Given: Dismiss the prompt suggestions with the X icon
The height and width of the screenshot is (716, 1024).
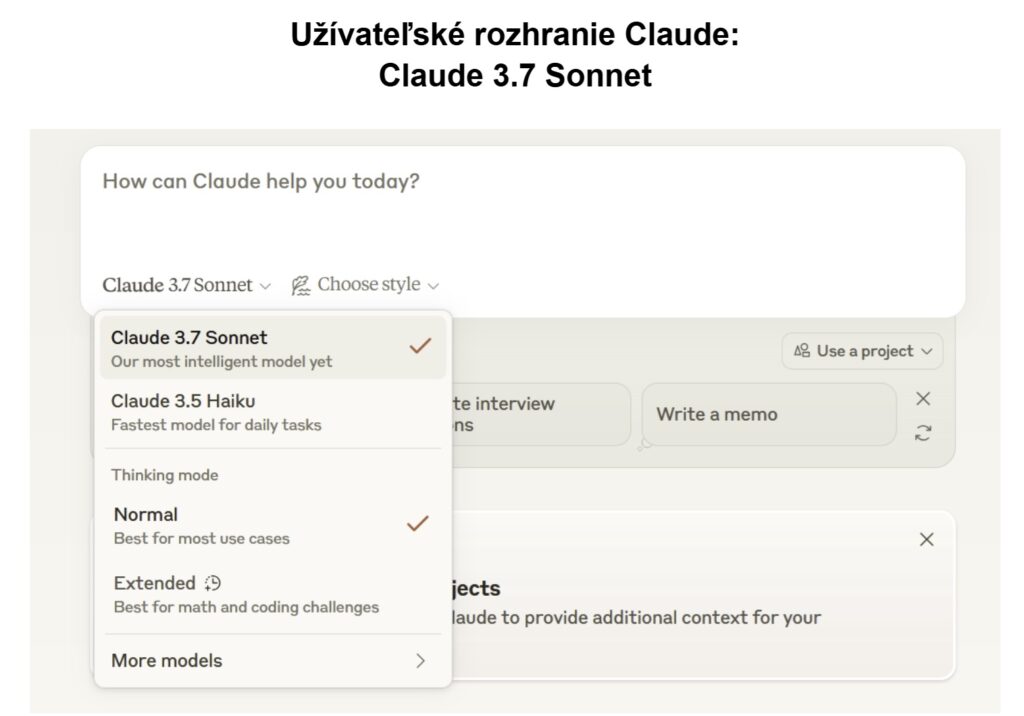Looking at the screenshot, I should 923,399.
